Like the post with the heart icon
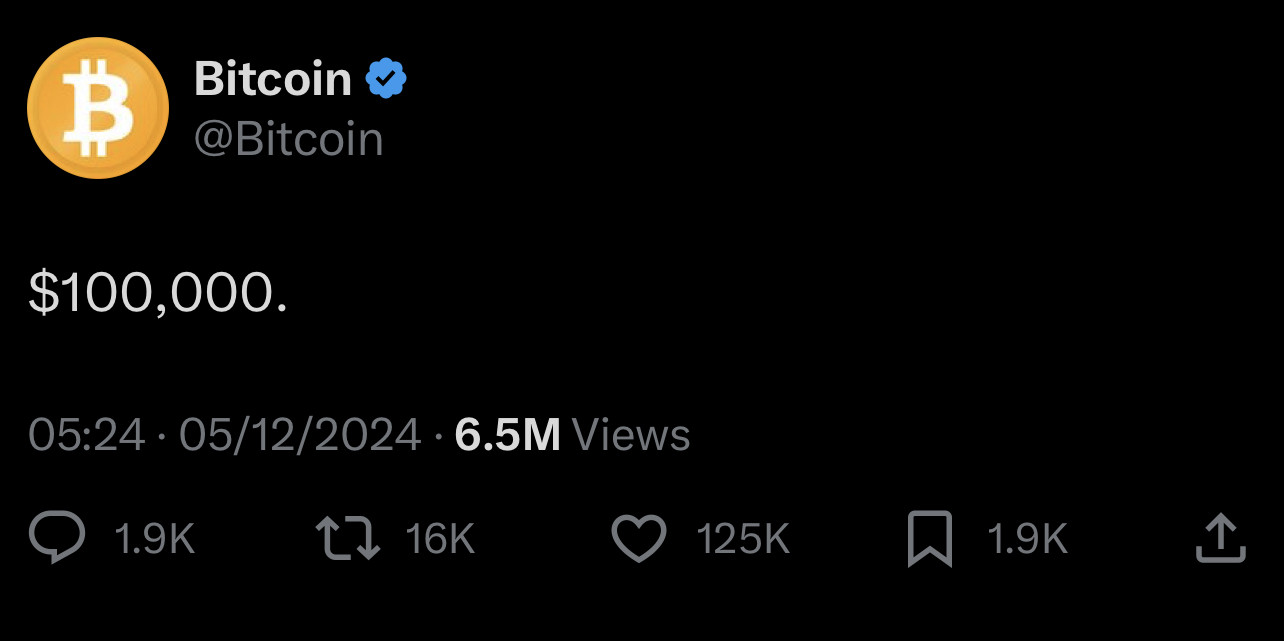 (x=638, y=540)
